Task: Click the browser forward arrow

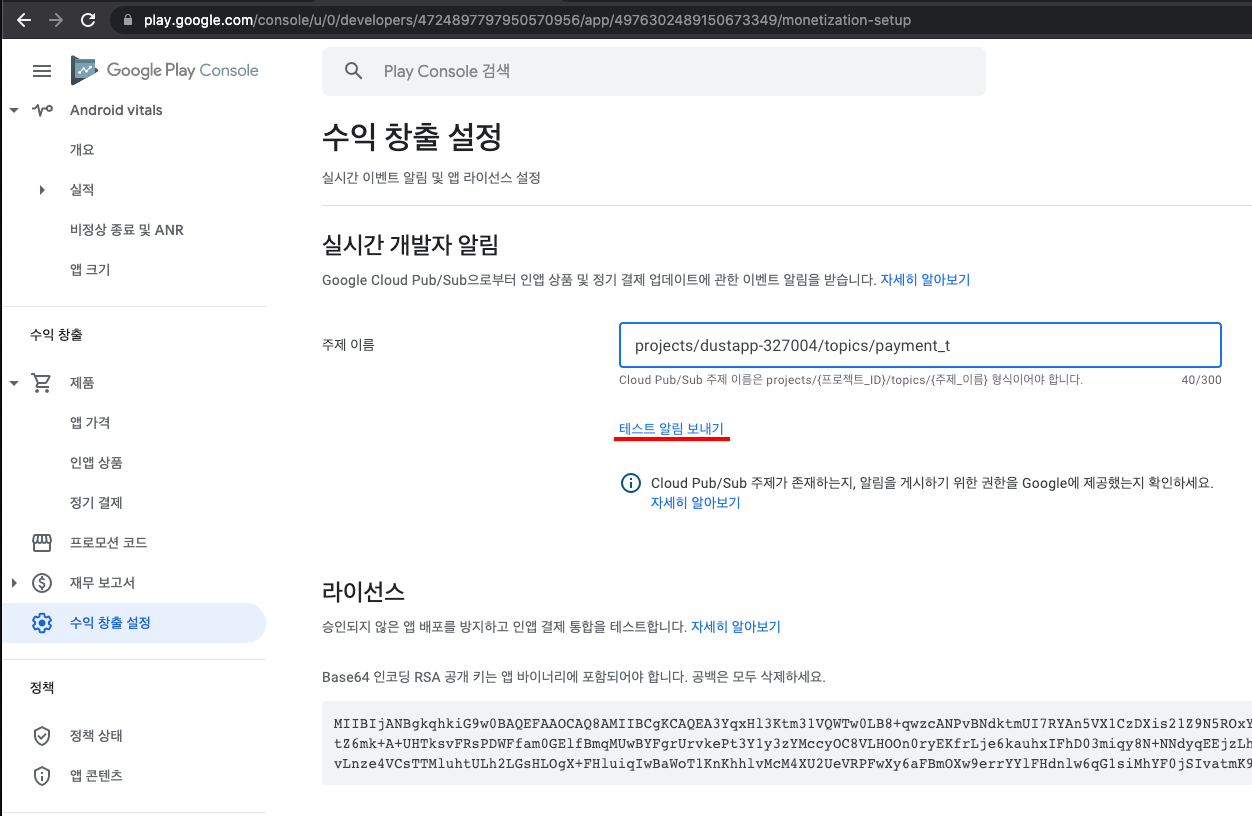Action: (x=56, y=20)
